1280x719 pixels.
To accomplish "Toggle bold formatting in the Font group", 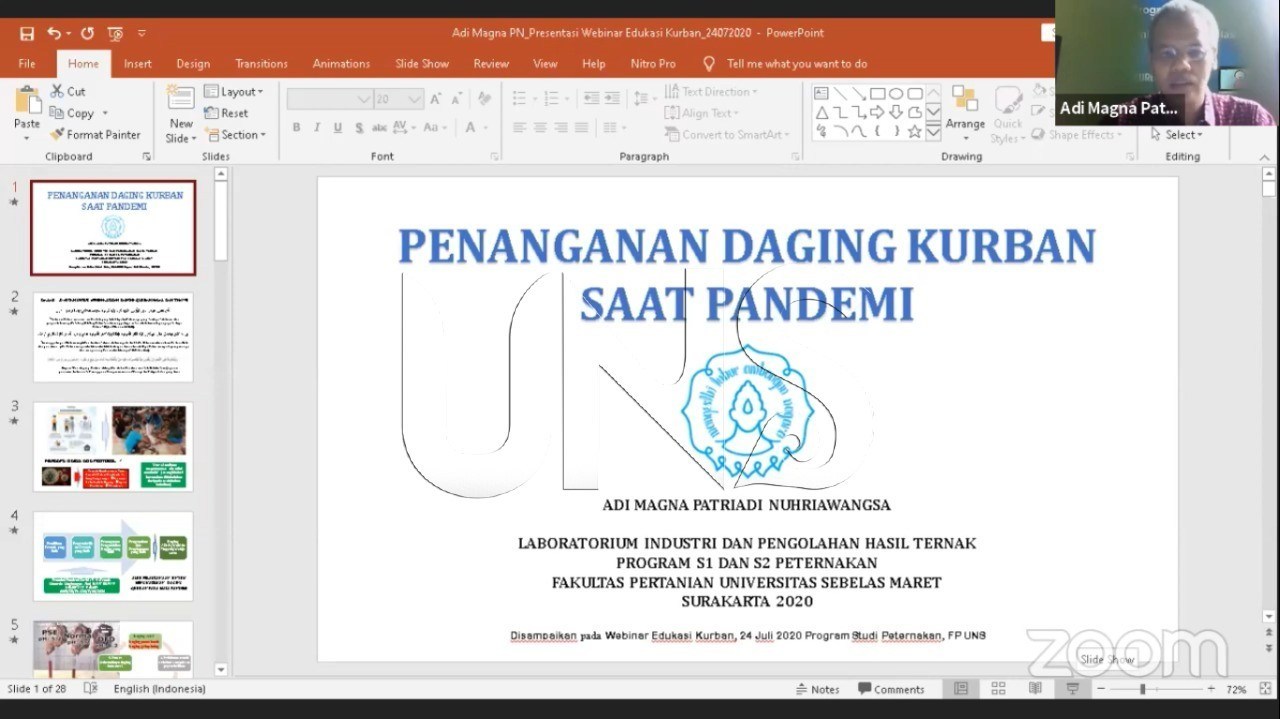I will tap(297, 127).
